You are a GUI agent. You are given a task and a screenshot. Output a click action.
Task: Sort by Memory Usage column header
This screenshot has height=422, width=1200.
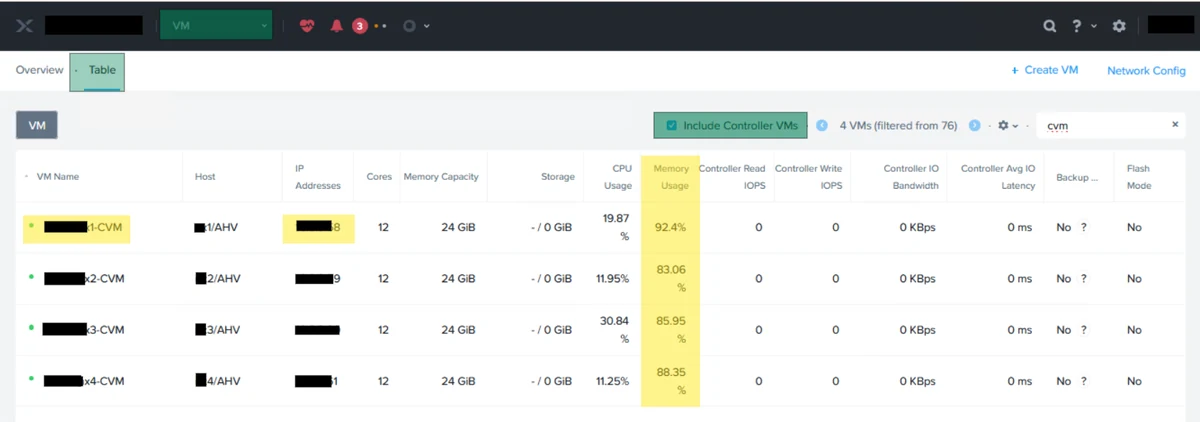[671, 177]
